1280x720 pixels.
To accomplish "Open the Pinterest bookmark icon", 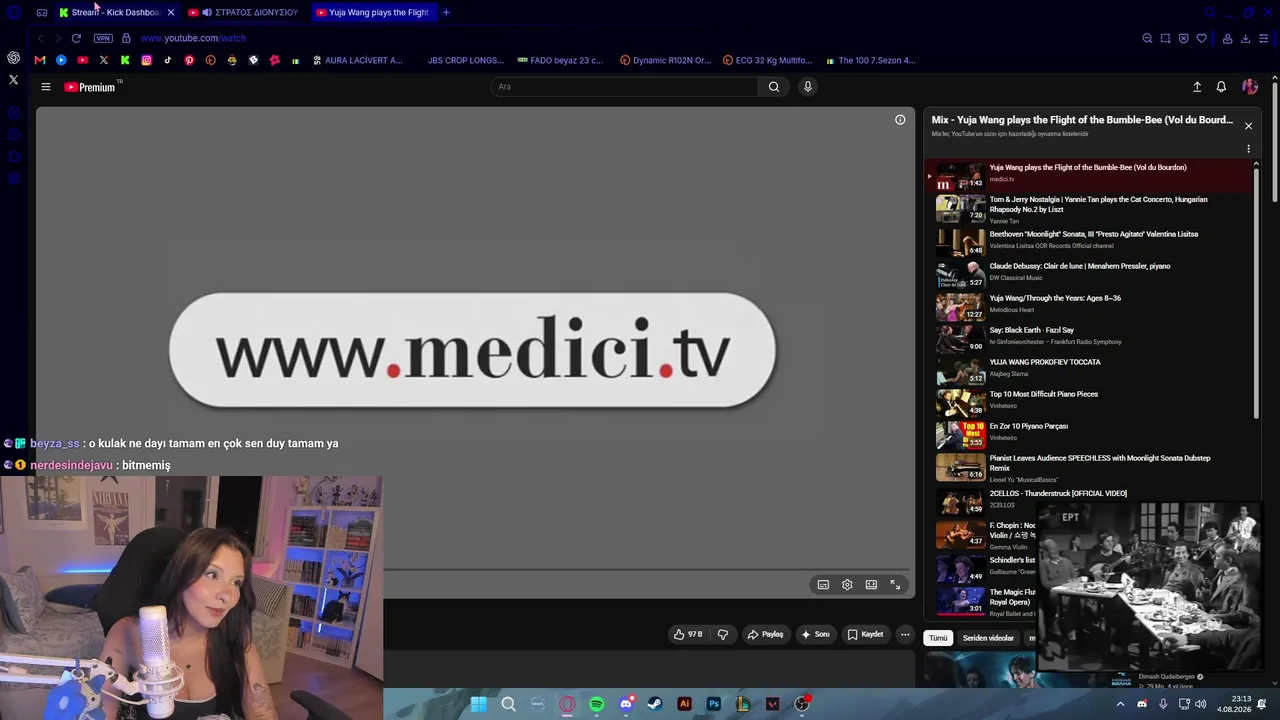I will (189, 60).
